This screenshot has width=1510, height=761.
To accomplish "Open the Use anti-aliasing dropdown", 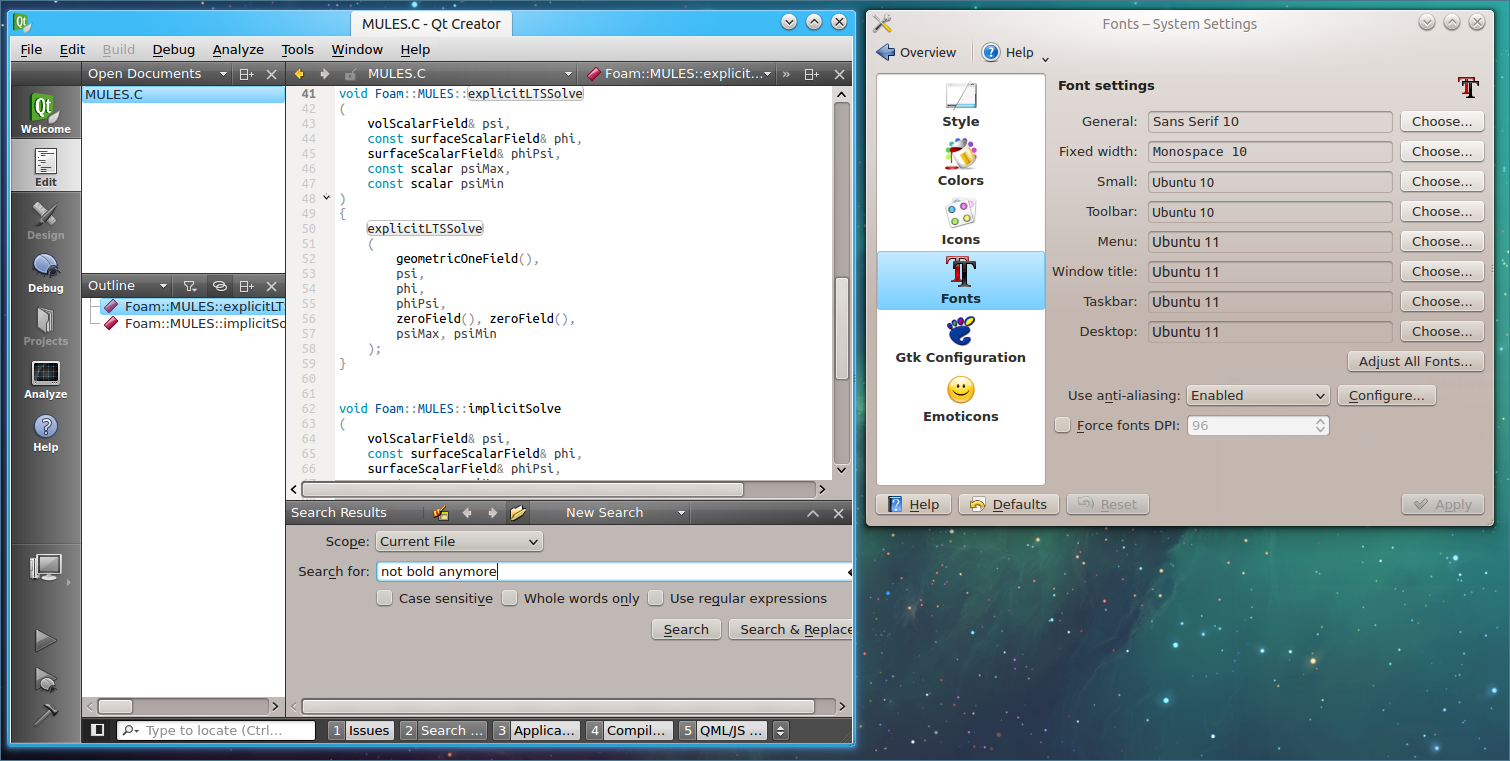I will coord(1258,395).
